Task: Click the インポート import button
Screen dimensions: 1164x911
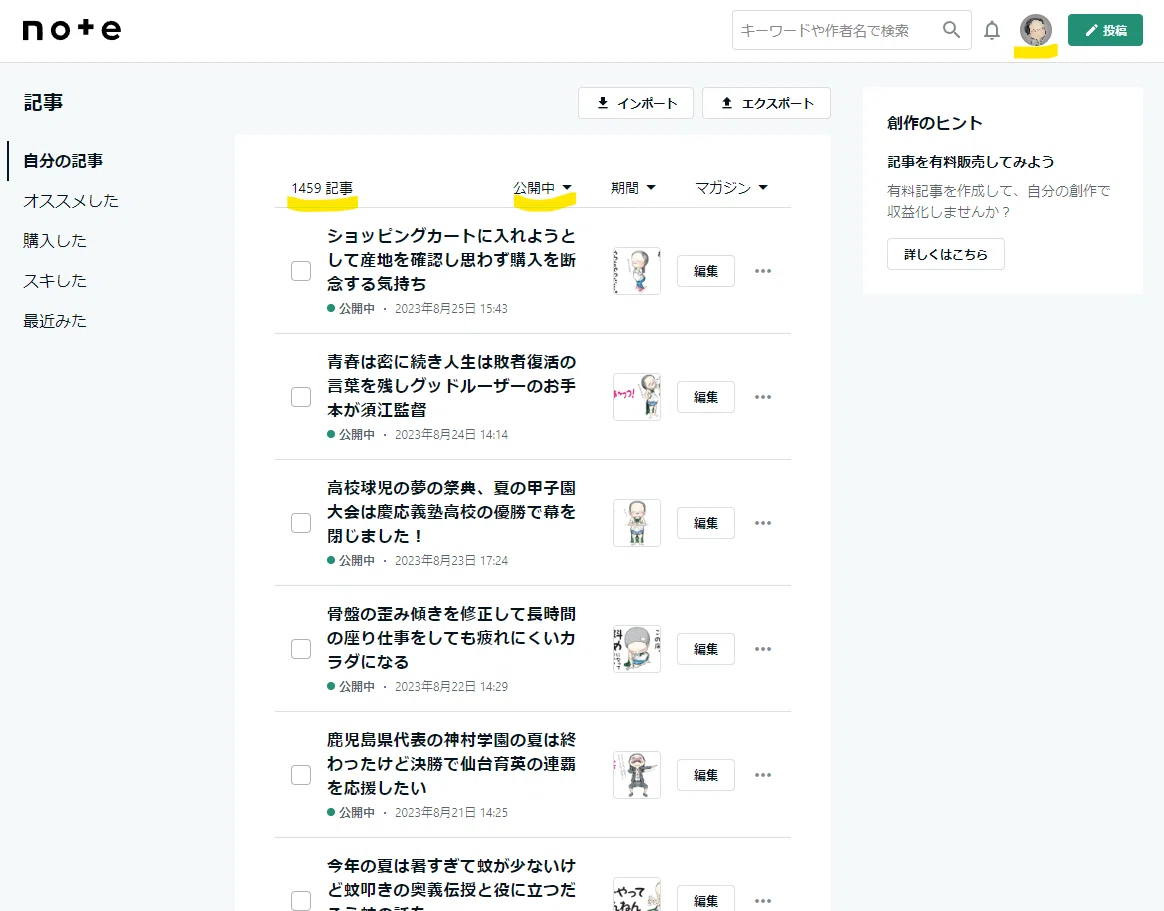Action: 636,103
